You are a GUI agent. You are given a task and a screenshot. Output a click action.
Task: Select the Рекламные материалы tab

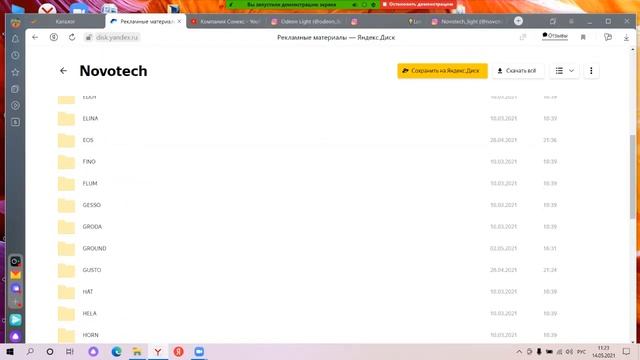coord(146,21)
